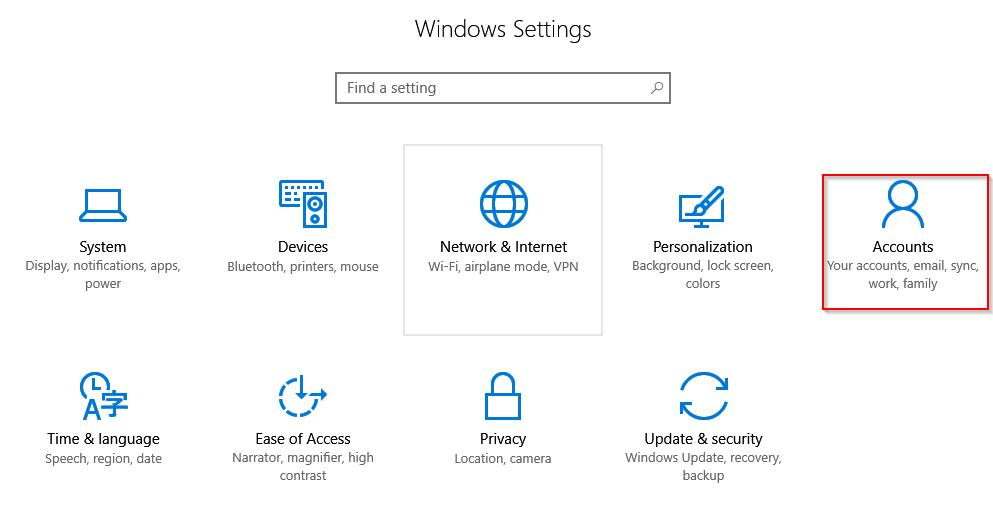The image size is (993, 518).
Task: Select the Ease of Access icon
Action: (x=302, y=396)
